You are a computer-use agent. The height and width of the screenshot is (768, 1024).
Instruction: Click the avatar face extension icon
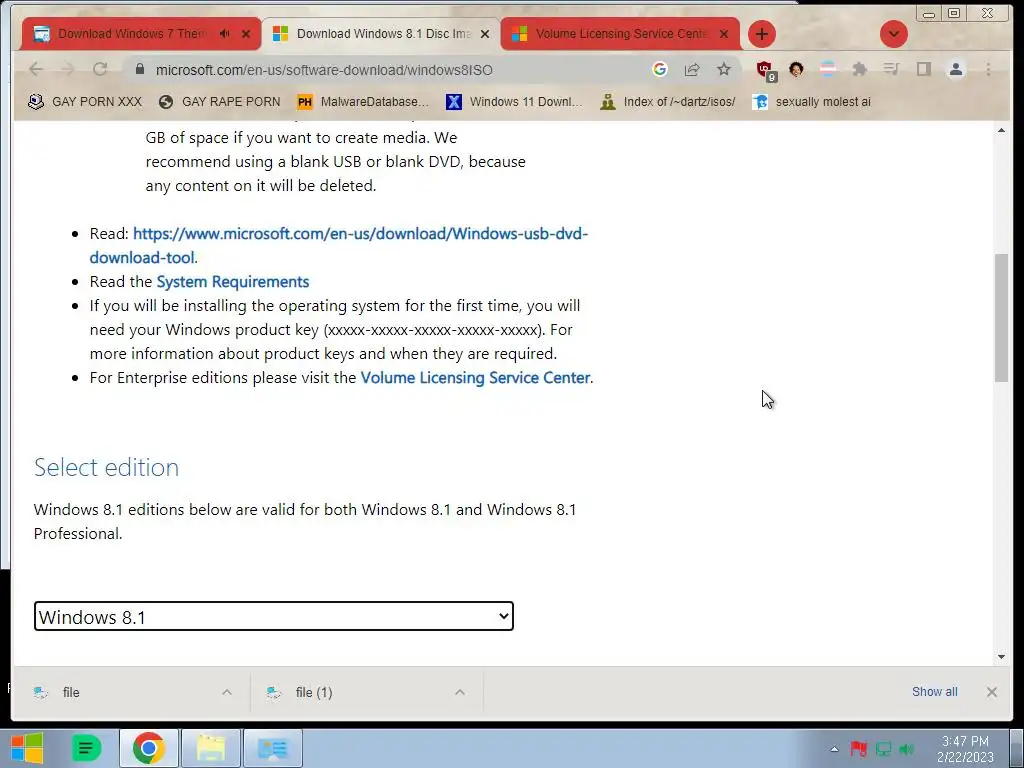click(795, 69)
